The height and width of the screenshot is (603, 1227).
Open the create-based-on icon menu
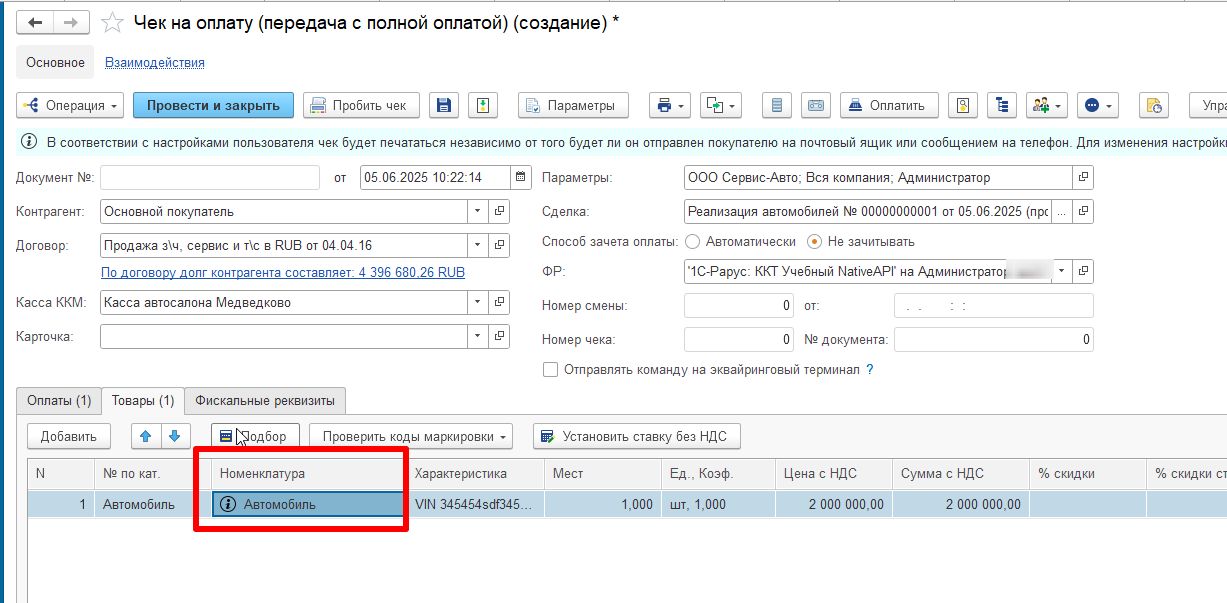tap(720, 105)
